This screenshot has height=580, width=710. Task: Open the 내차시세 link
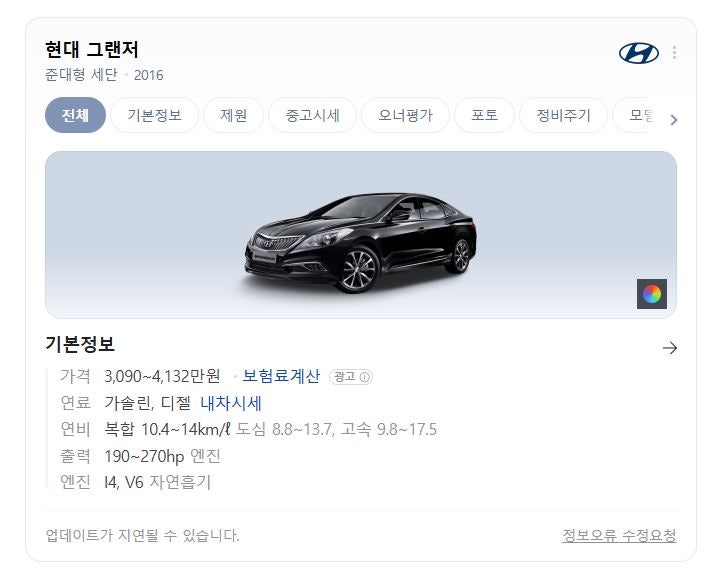231,403
